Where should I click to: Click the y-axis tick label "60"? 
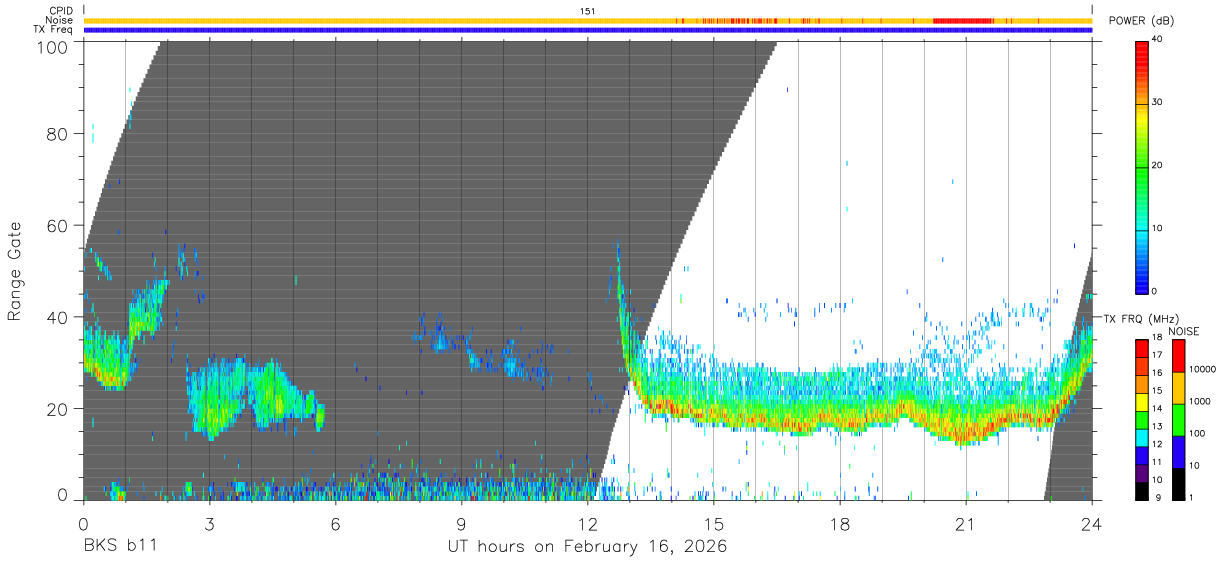pos(56,226)
